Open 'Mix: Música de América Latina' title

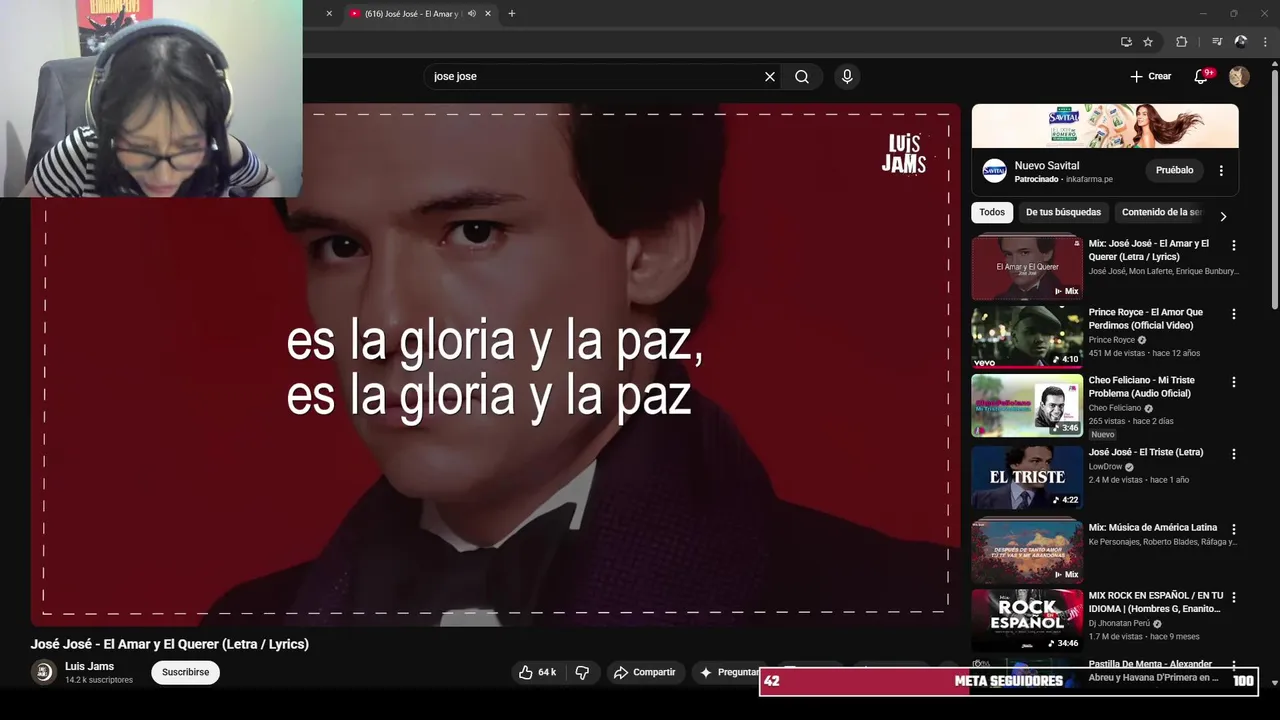click(x=1153, y=527)
